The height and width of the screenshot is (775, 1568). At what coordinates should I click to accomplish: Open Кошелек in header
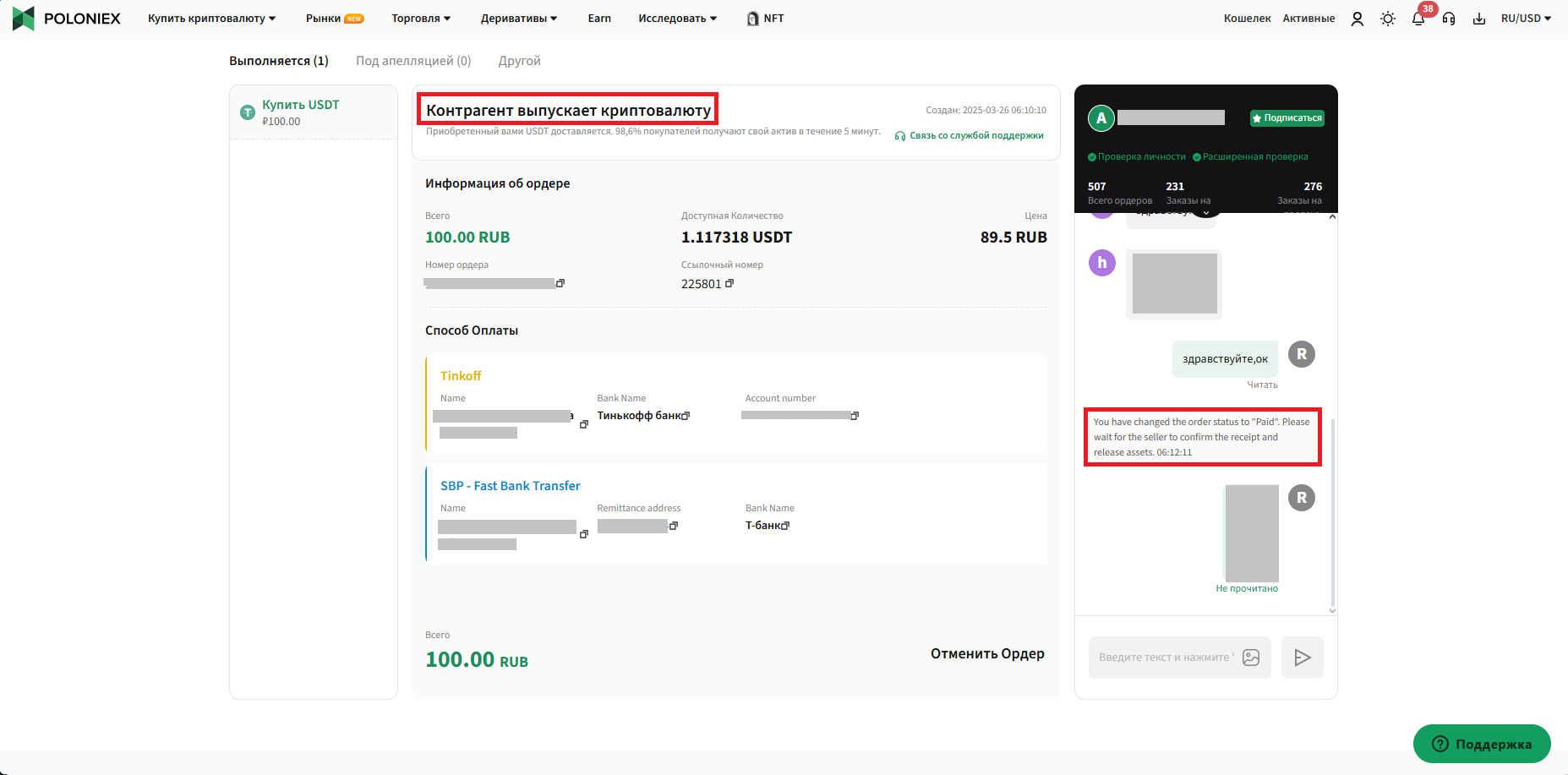tap(1248, 19)
